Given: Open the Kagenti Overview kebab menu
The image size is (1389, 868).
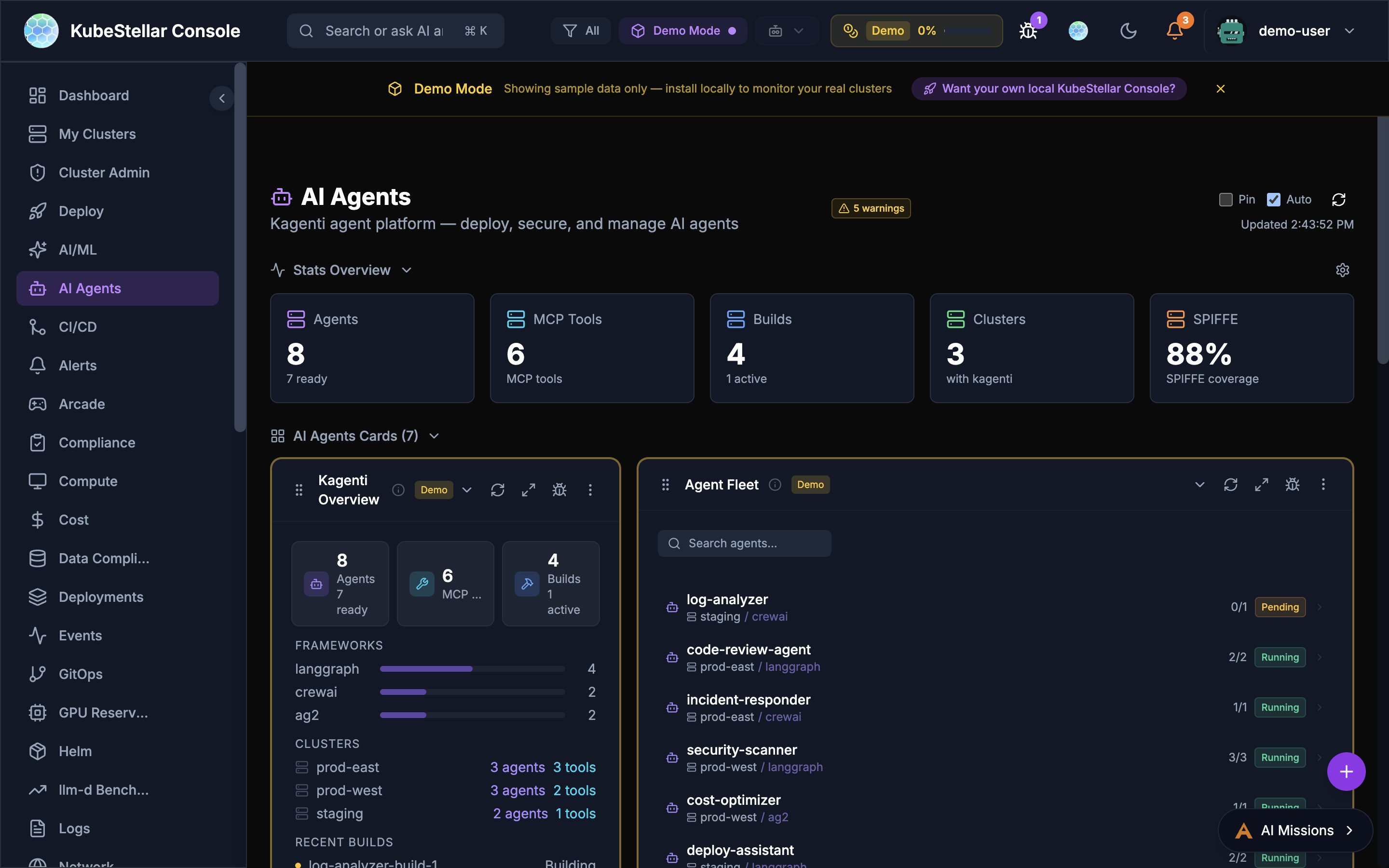Looking at the screenshot, I should (x=591, y=489).
